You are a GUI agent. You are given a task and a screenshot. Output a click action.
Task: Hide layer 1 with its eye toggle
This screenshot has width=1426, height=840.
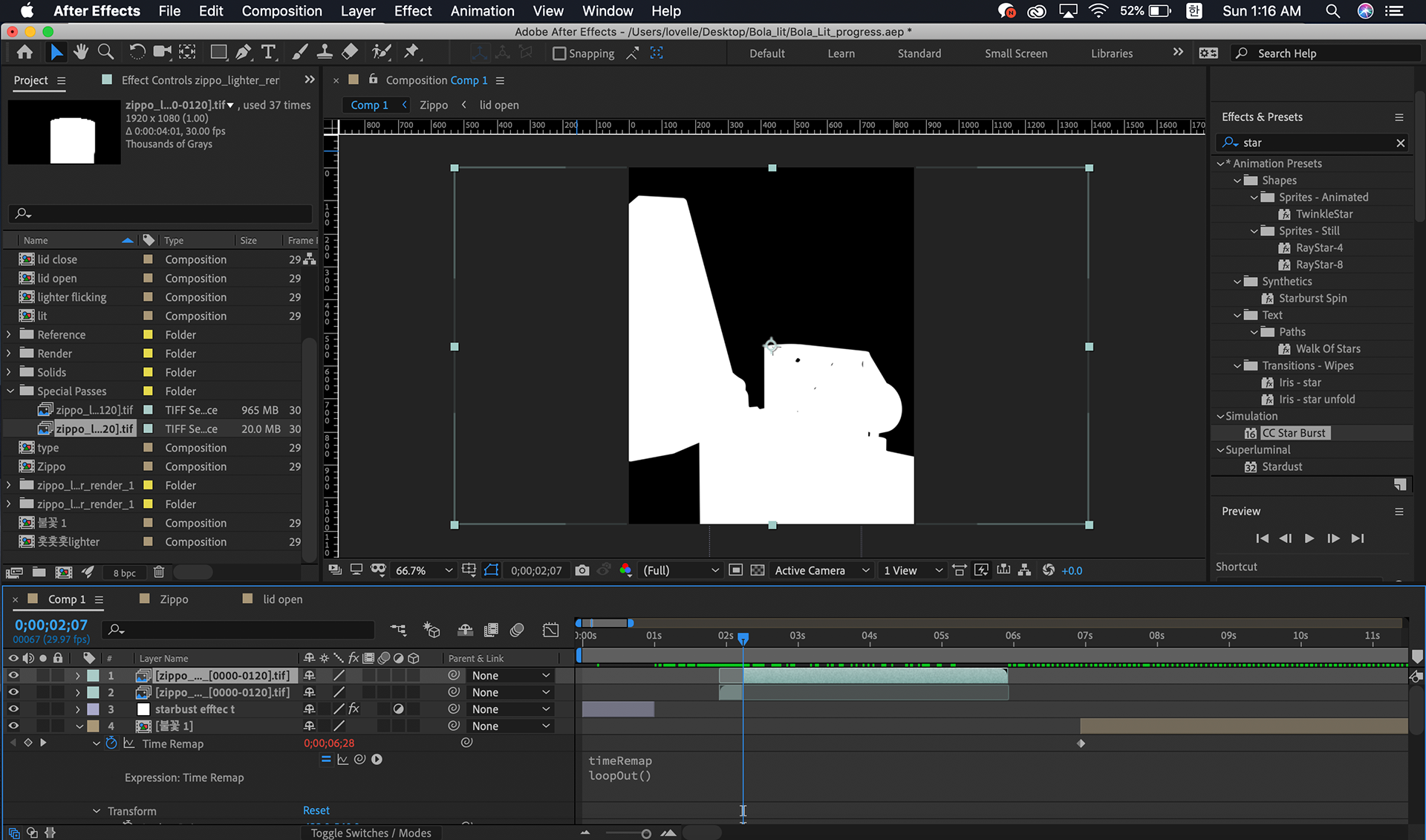[x=13, y=675]
